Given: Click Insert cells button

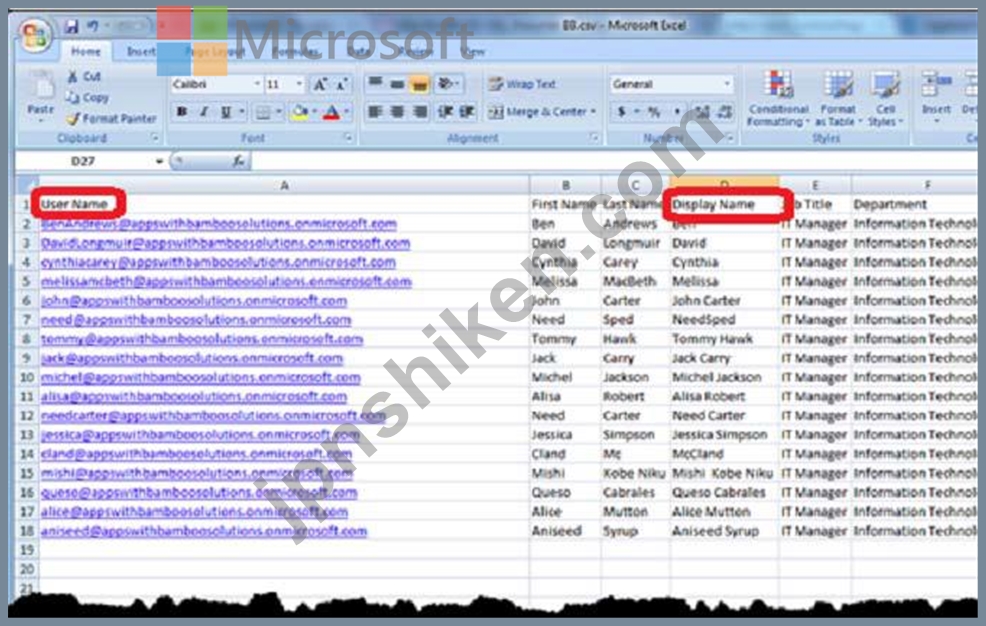Looking at the screenshot, I should (x=936, y=96).
